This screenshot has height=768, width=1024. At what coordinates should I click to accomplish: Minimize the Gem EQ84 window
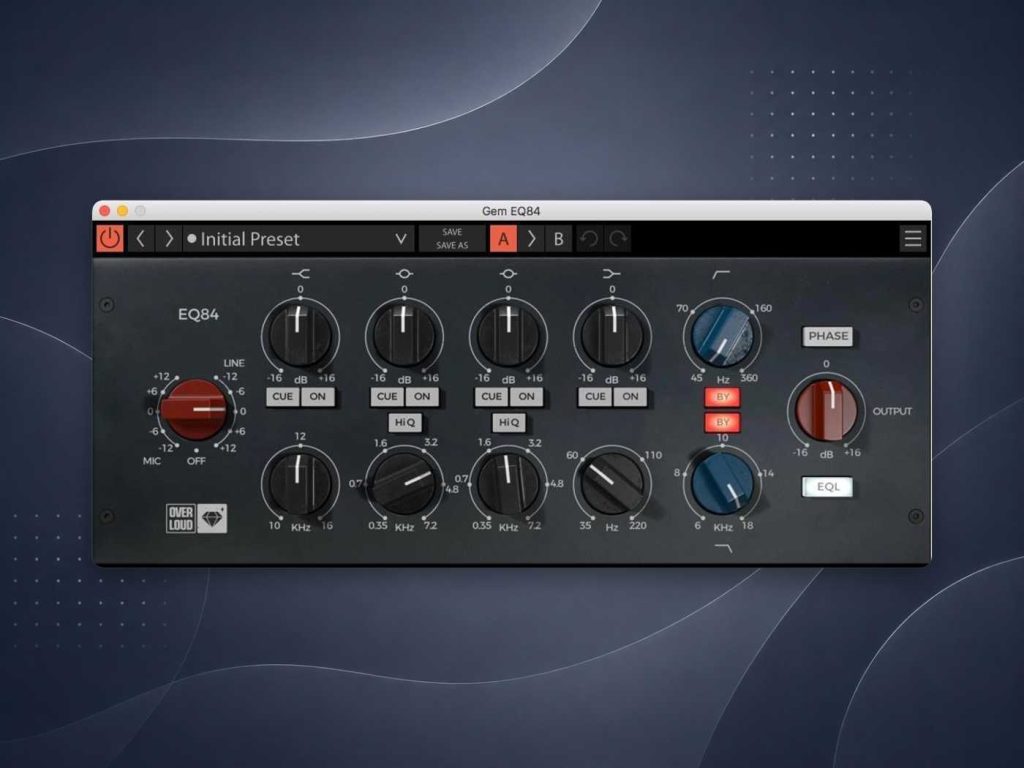tap(122, 211)
